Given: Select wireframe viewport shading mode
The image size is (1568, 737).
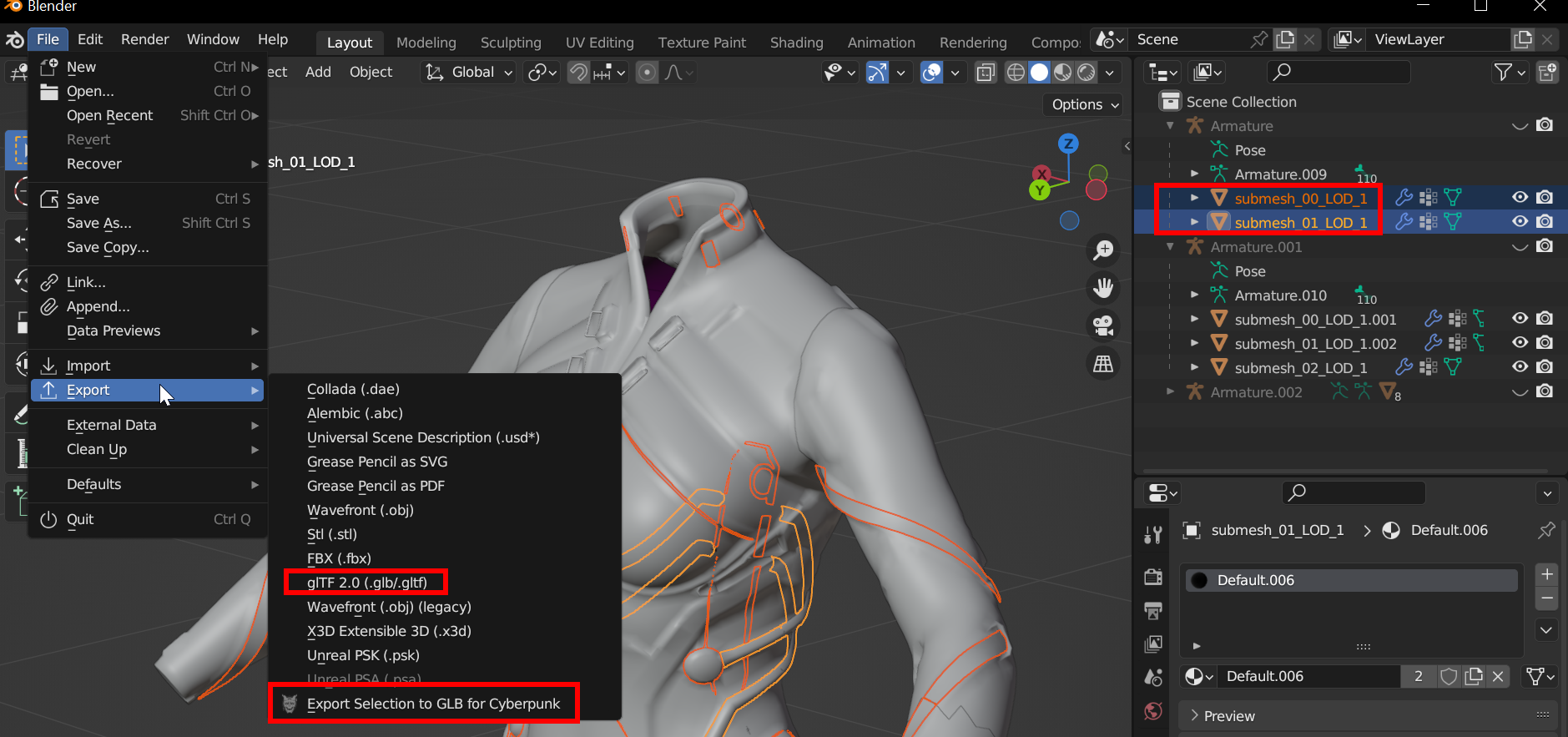Looking at the screenshot, I should pyautogui.click(x=1016, y=73).
